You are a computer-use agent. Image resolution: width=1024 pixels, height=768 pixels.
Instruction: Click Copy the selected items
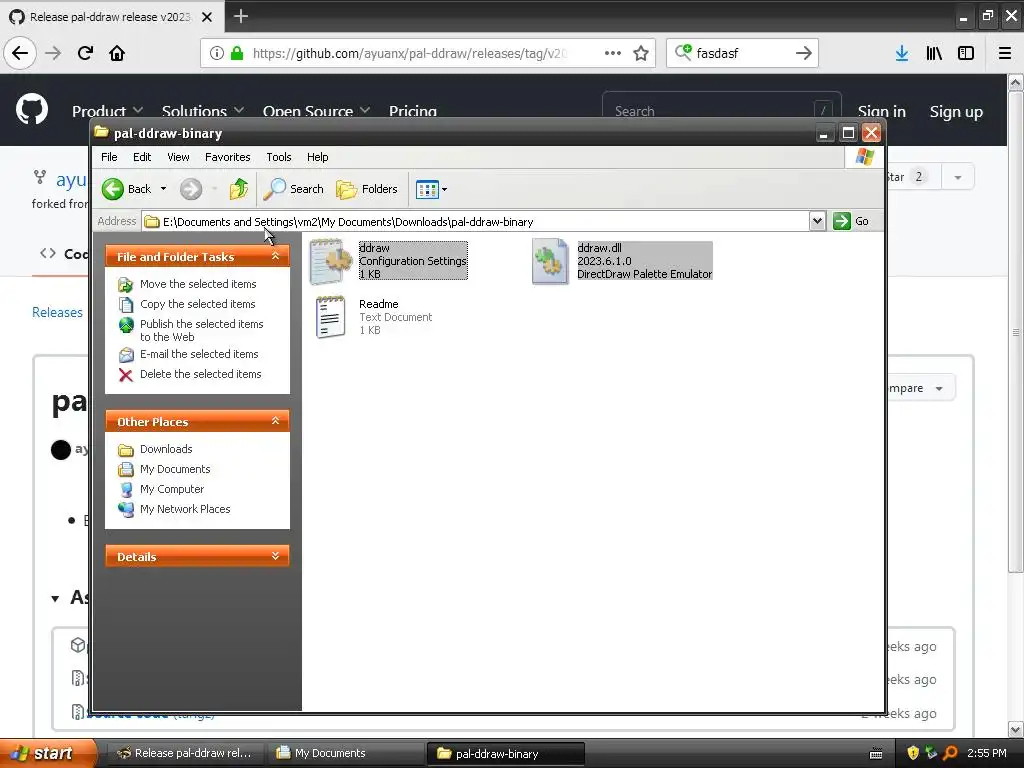197,304
